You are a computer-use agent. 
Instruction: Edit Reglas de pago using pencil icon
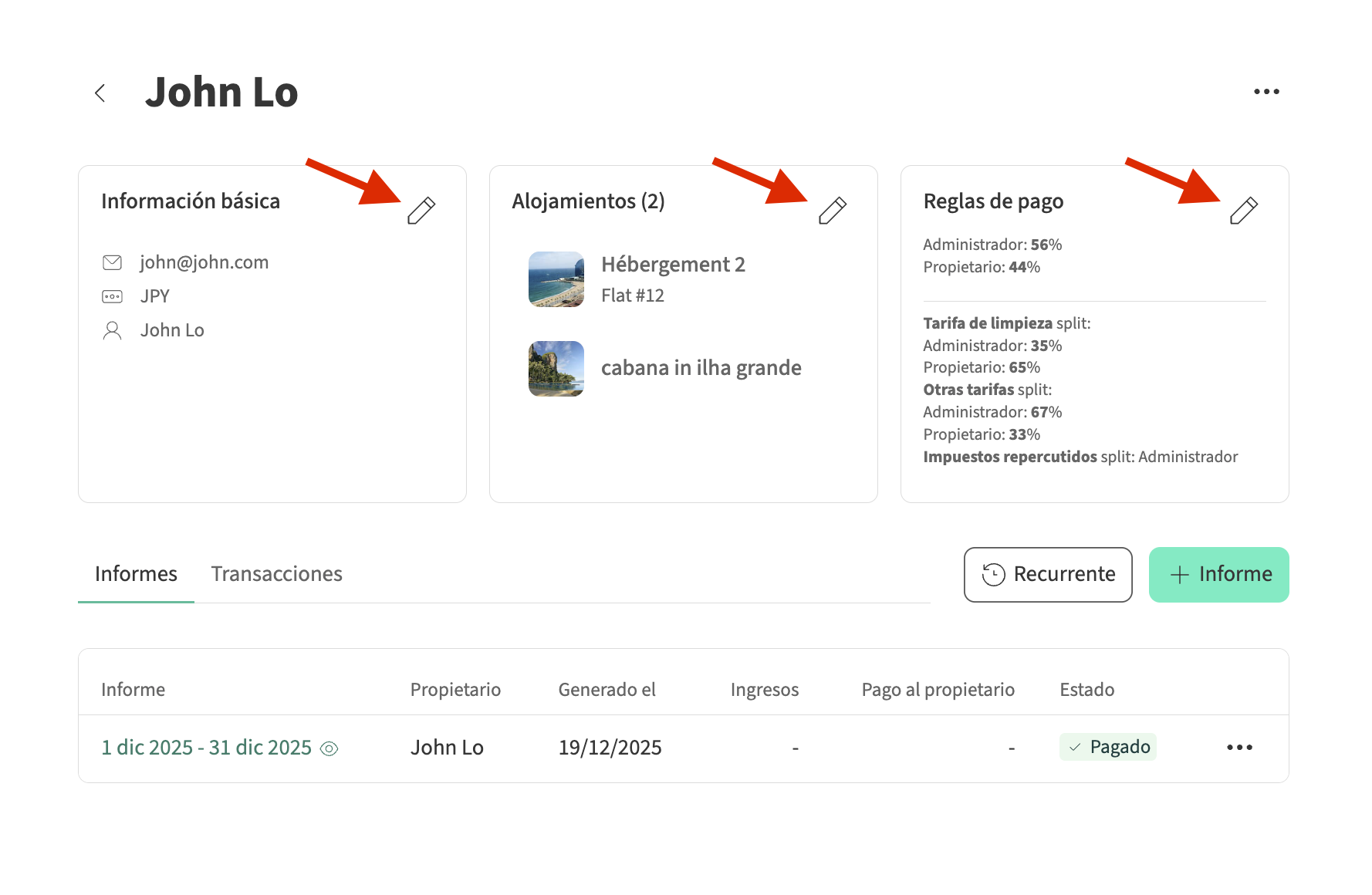pyautogui.click(x=1243, y=210)
